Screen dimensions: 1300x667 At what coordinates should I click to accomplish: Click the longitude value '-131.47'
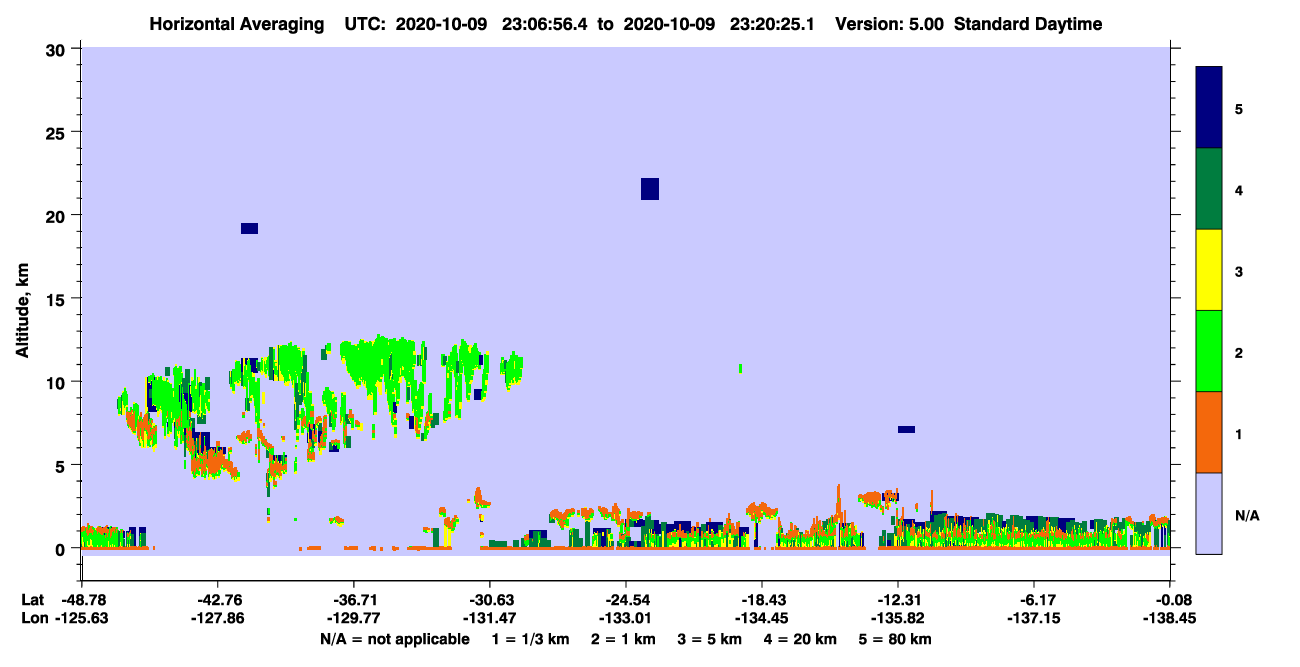click(x=490, y=619)
